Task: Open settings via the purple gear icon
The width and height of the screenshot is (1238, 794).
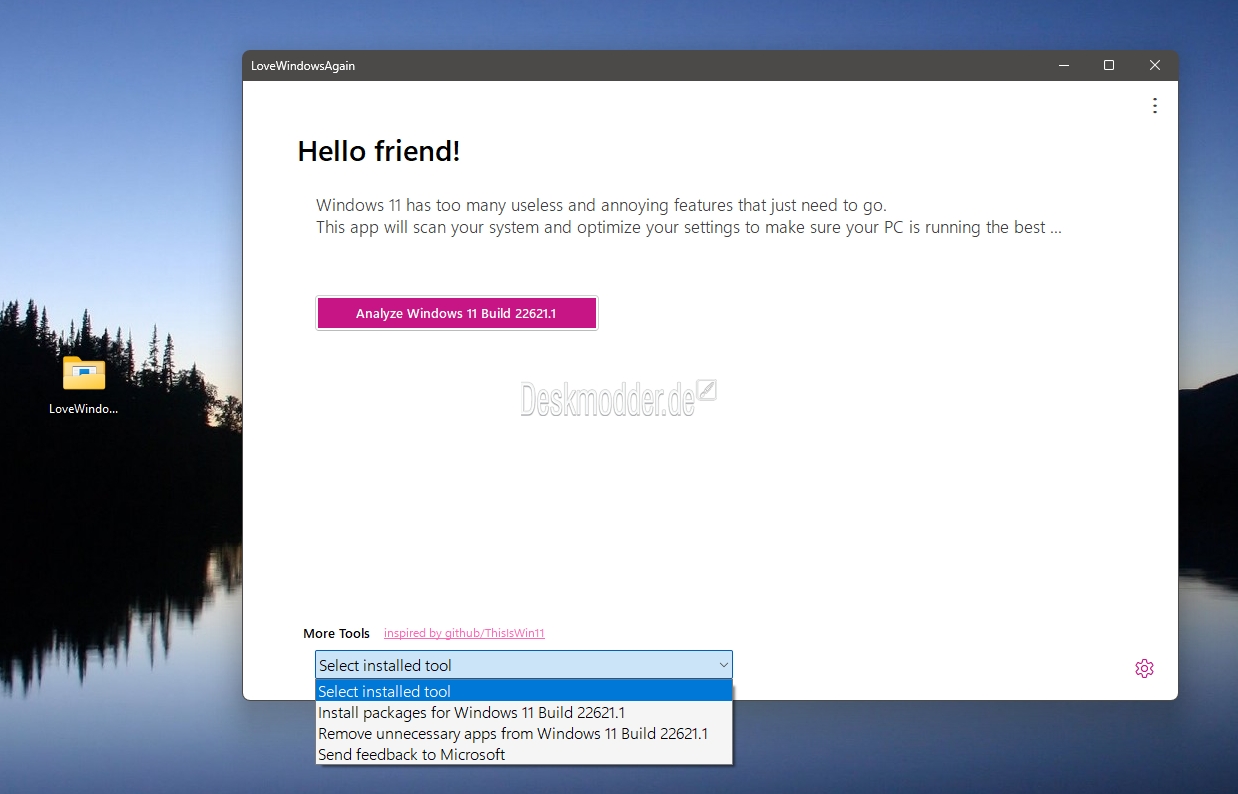Action: click(1145, 668)
